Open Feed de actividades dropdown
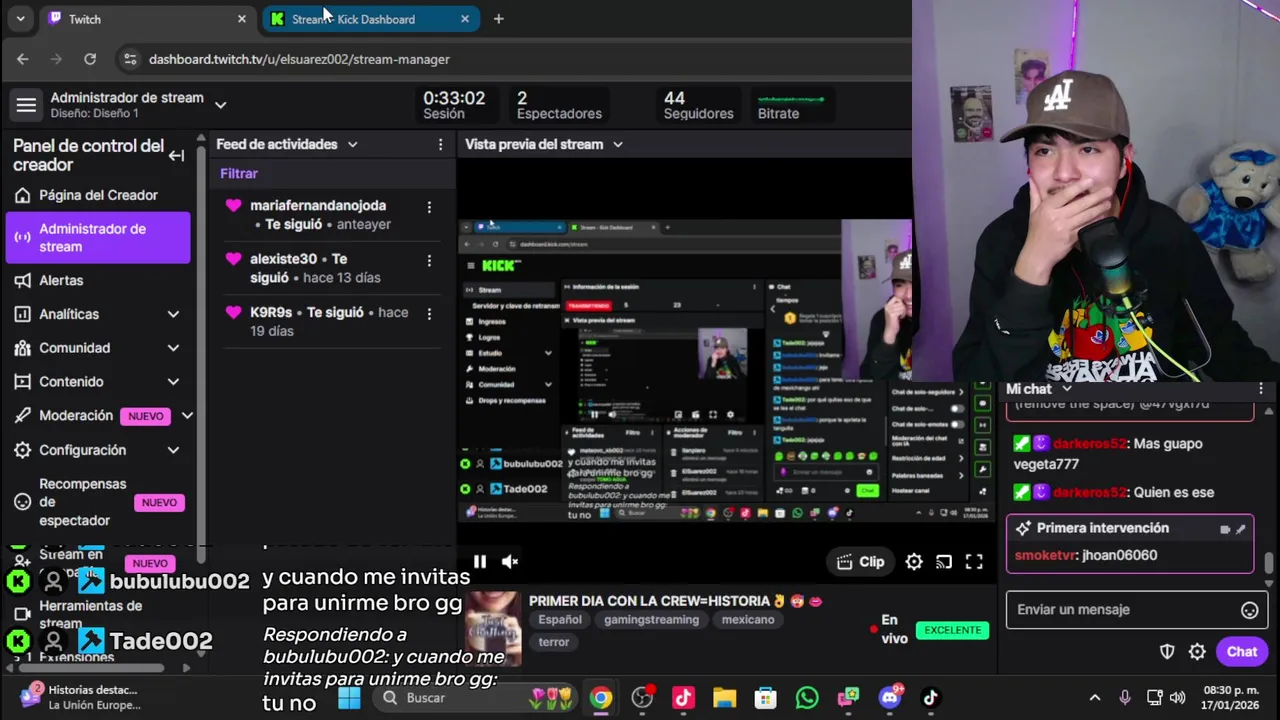This screenshot has height=720, width=1280. 352,144
